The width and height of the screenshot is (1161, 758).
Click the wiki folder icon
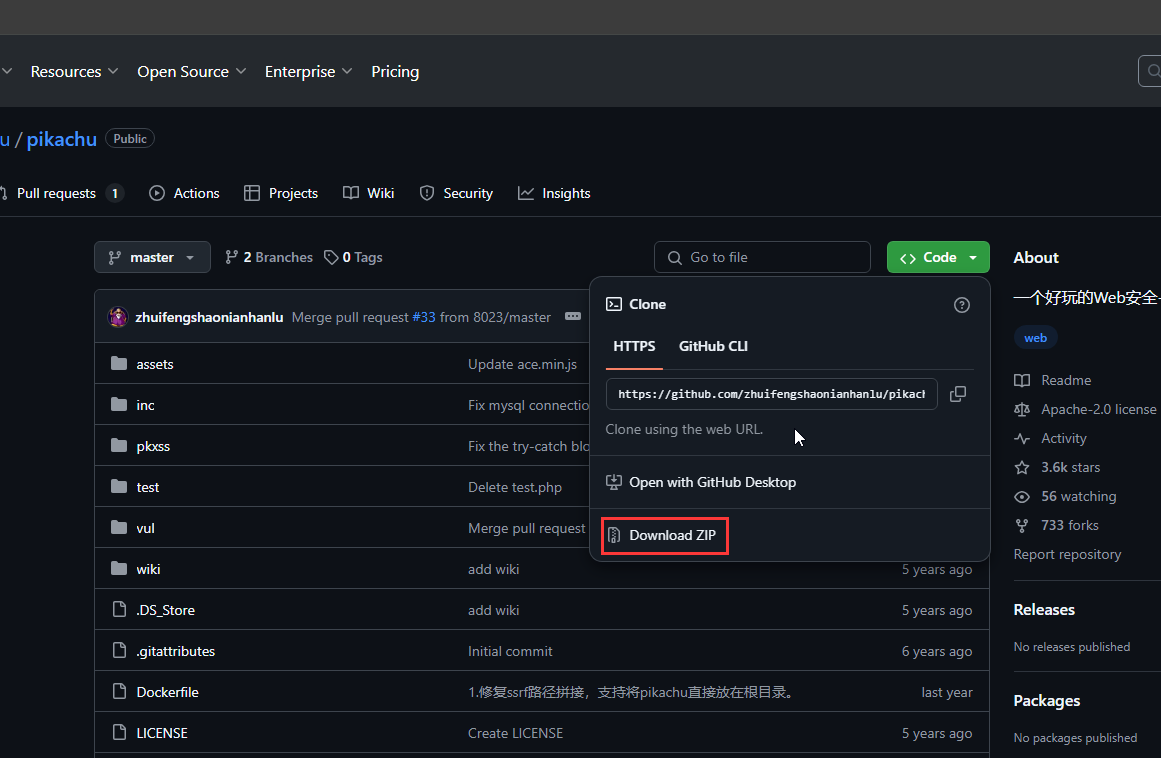point(118,568)
